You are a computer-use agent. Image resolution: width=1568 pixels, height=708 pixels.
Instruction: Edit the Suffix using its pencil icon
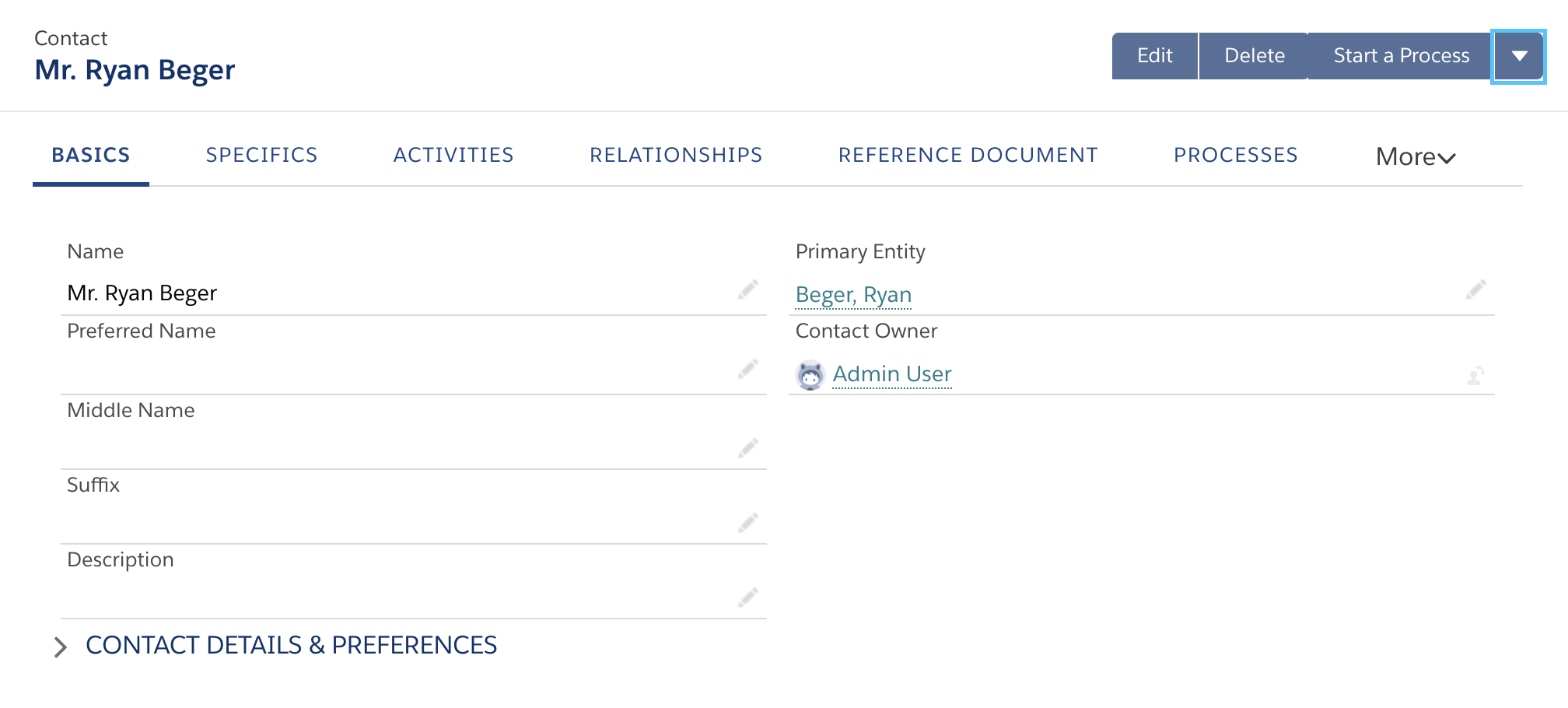[749, 523]
